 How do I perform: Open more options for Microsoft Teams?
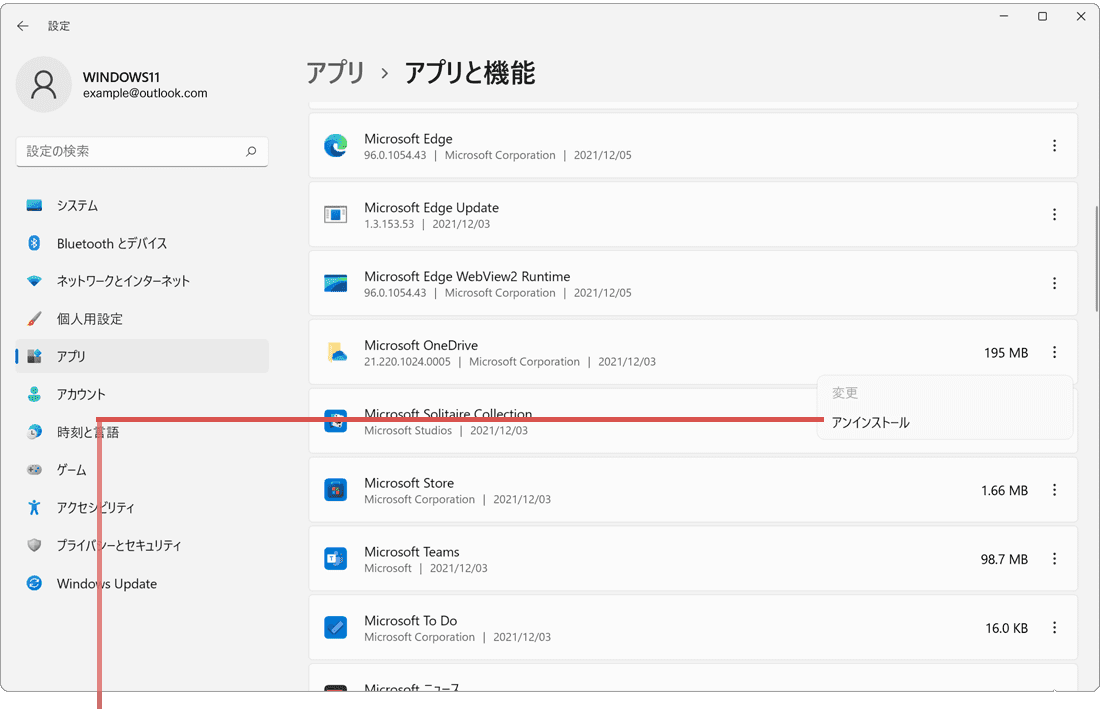pyautogui.click(x=1054, y=558)
